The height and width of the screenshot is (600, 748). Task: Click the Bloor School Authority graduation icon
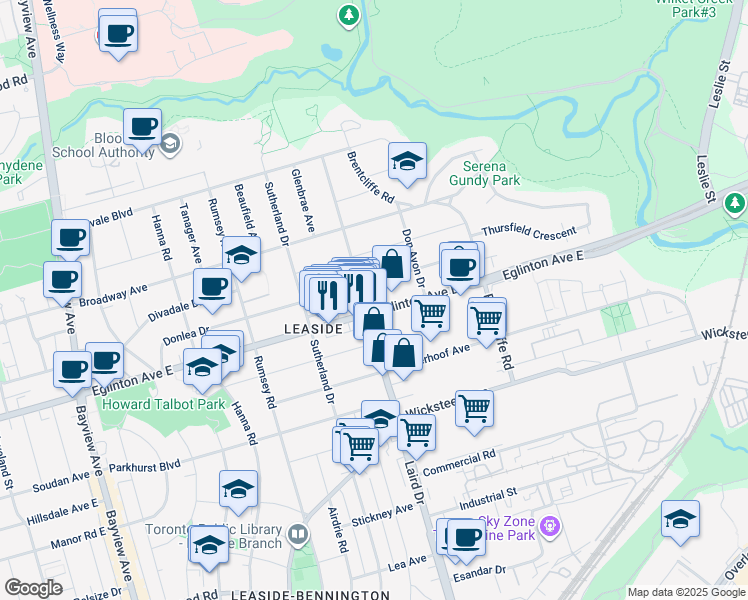tap(168, 144)
